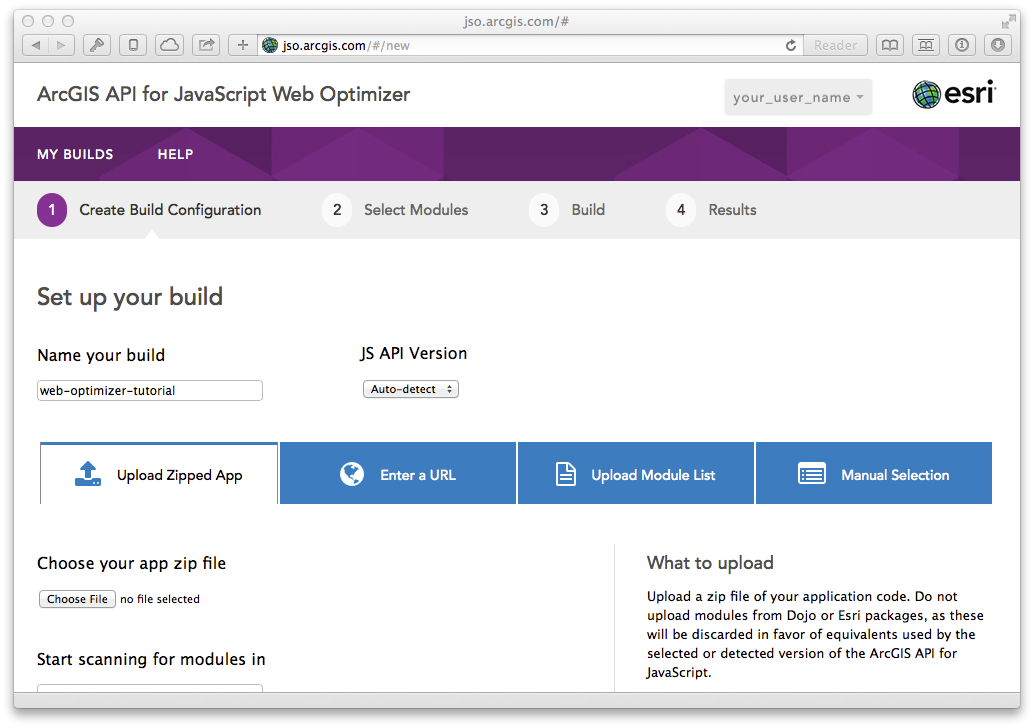Go to step 4 Results
1034x728 pixels.
coord(712,210)
